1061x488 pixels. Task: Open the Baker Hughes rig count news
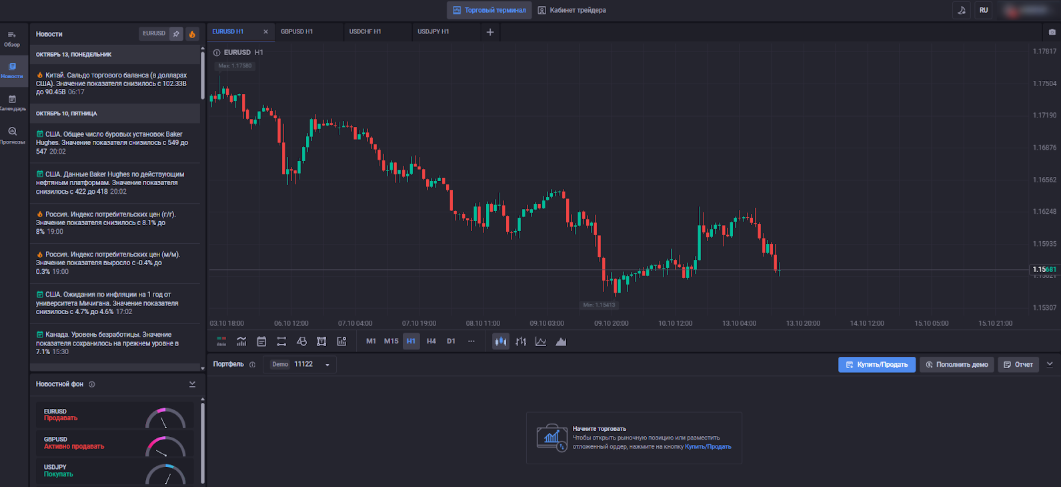tap(115, 143)
